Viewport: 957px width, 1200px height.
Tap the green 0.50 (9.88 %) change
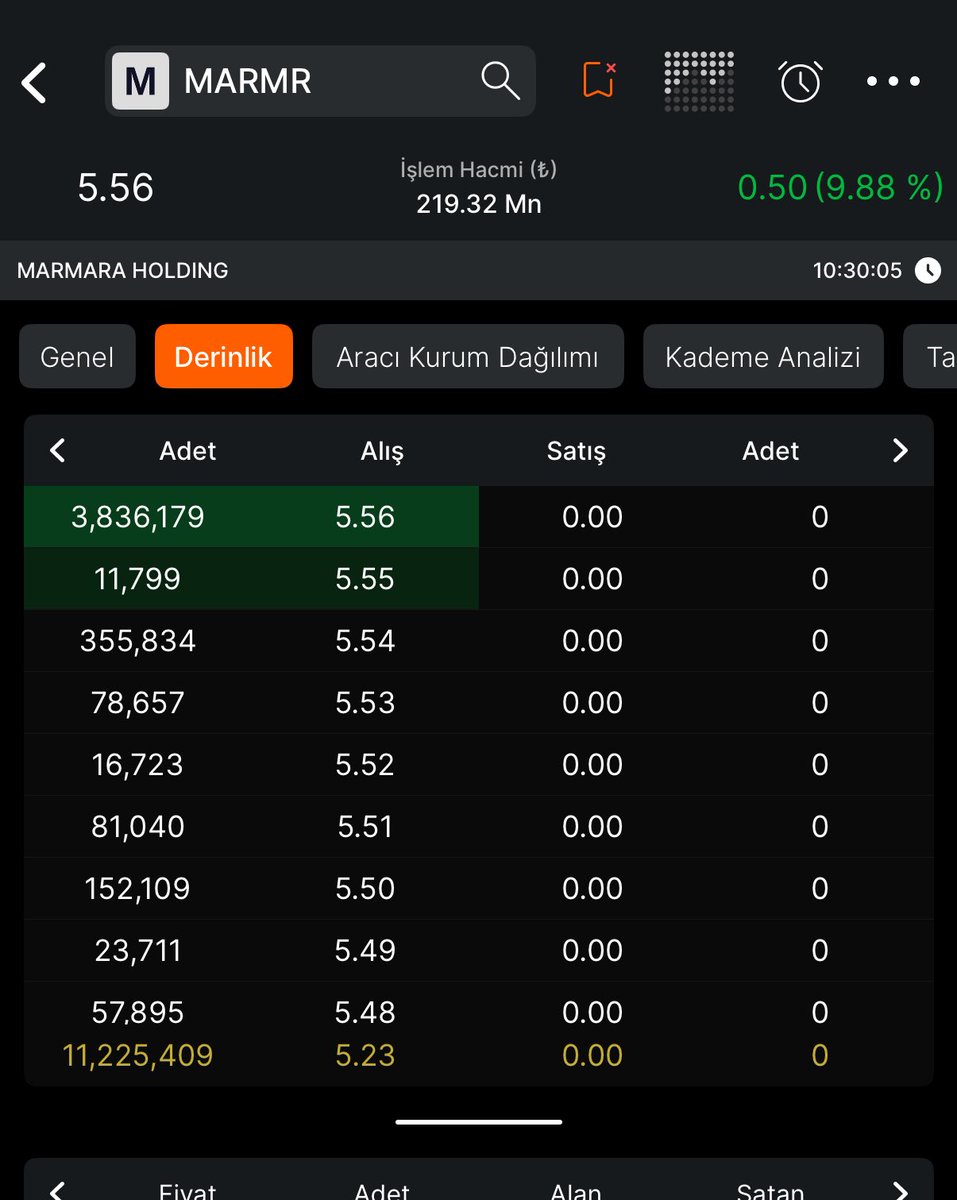click(x=841, y=187)
